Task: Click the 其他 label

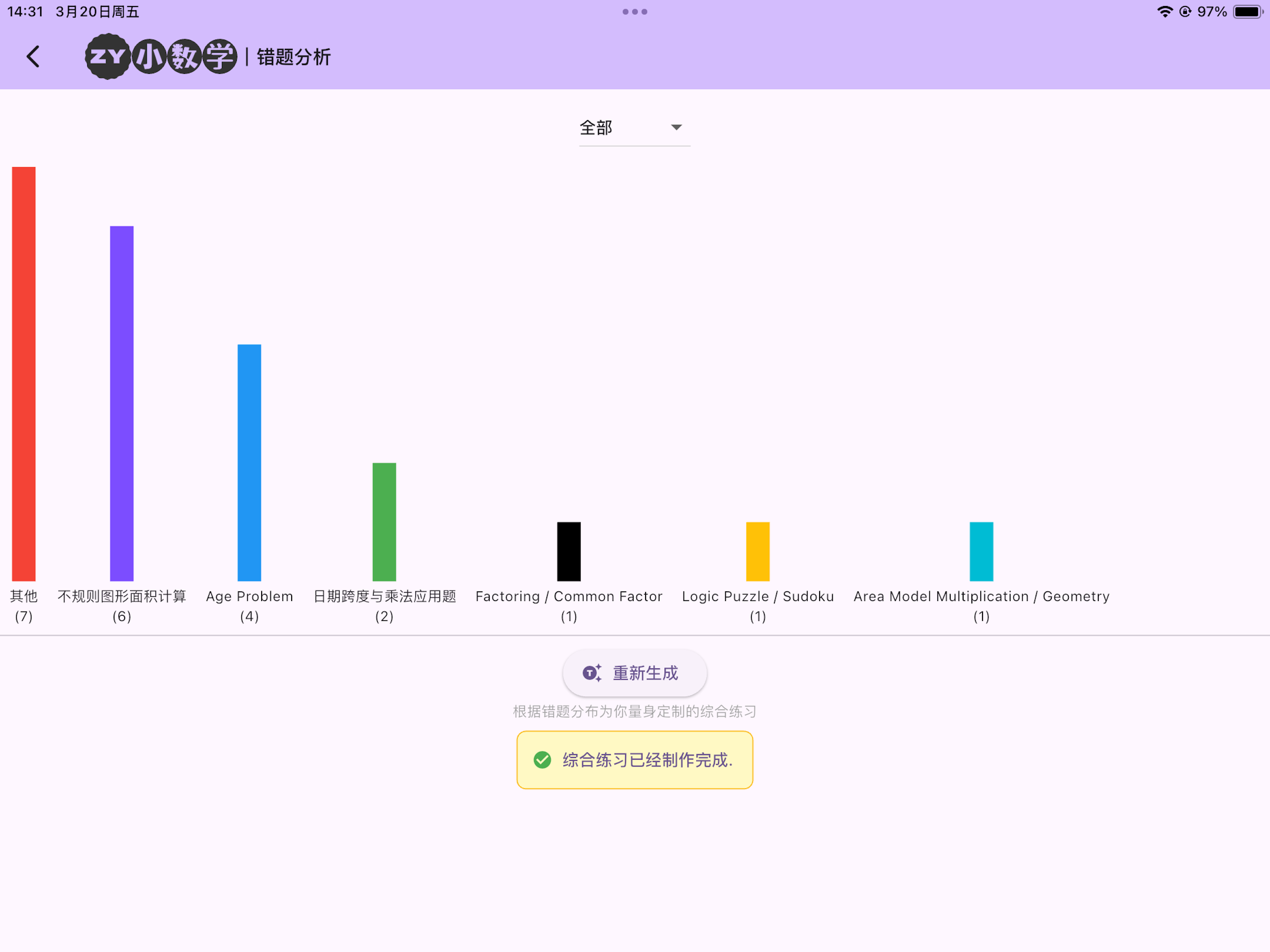Action: pyautogui.click(x=24, y=596)
